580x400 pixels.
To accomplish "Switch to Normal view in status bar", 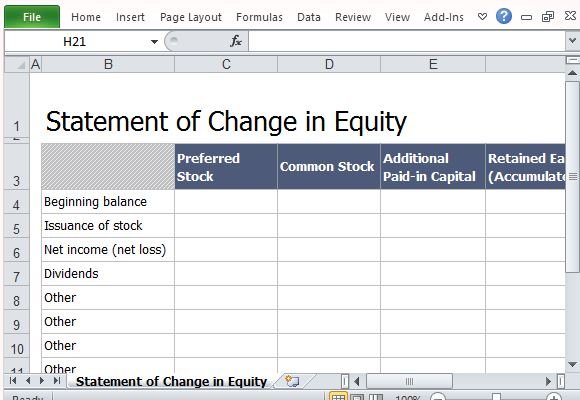I will tap(337, 397).
